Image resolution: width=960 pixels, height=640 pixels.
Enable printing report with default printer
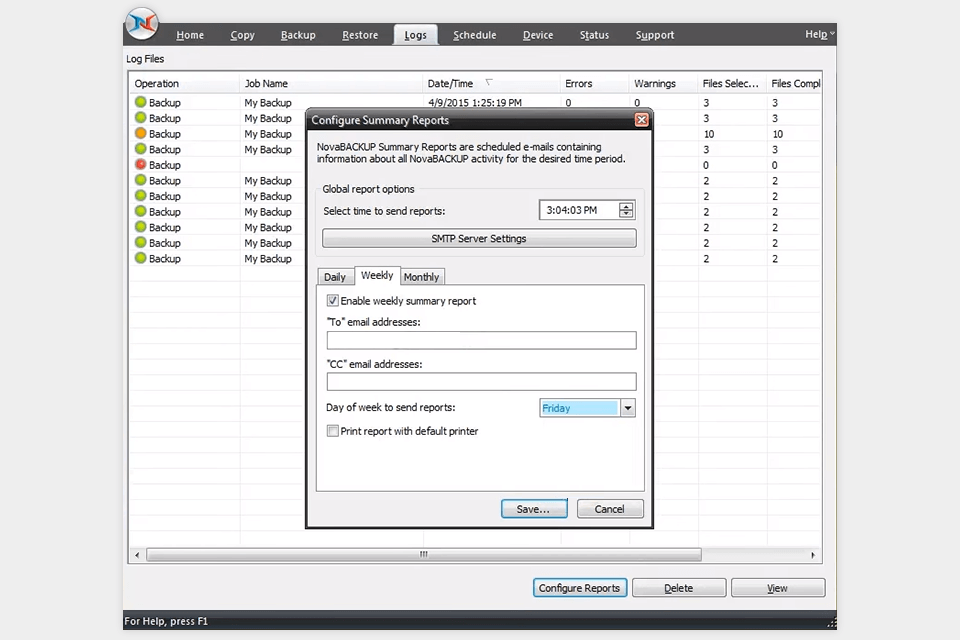click(x=332, y=431)
